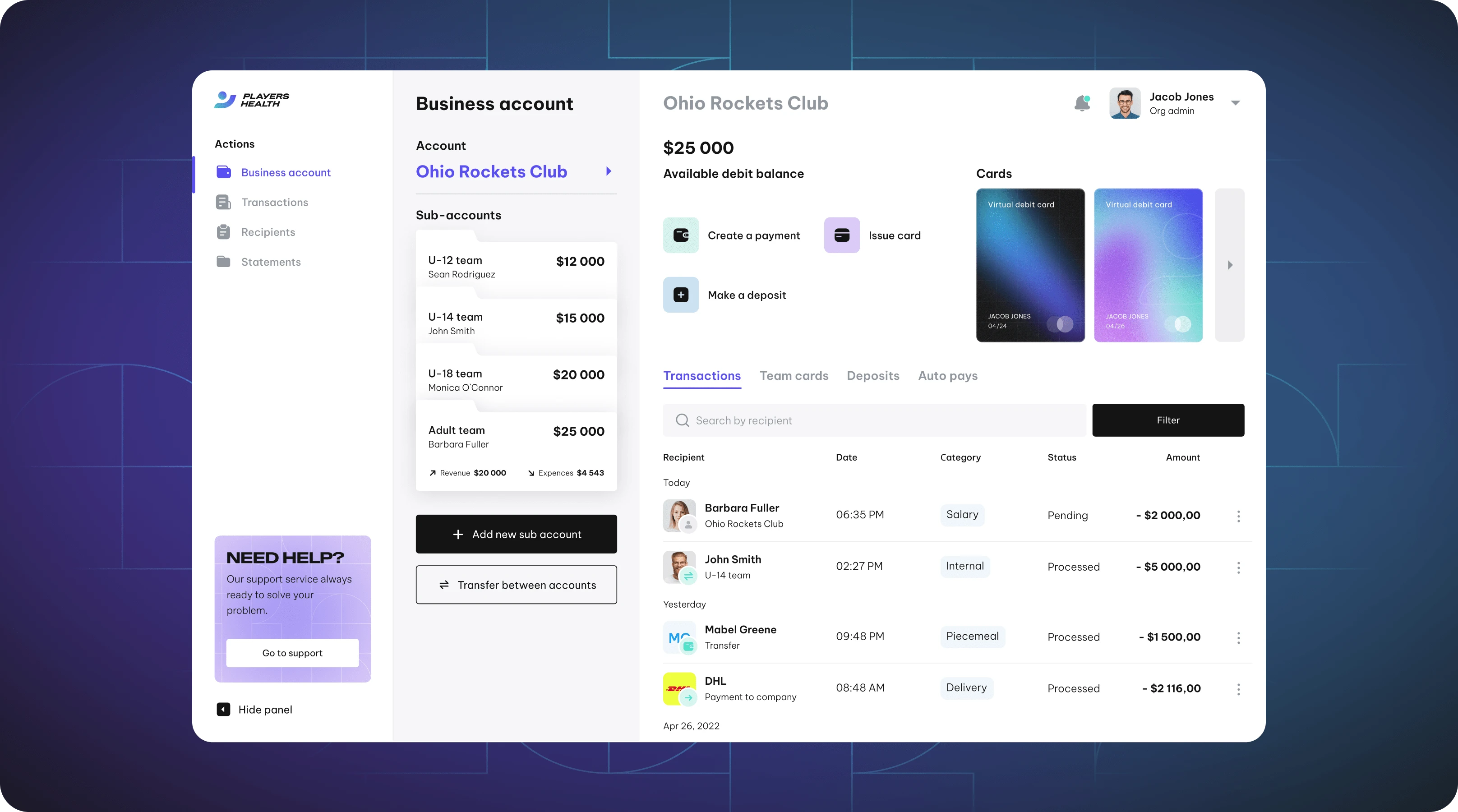Open options menu for Barbara Fuller transaction
This screenshot has height=812, width=1458.
1238,516
